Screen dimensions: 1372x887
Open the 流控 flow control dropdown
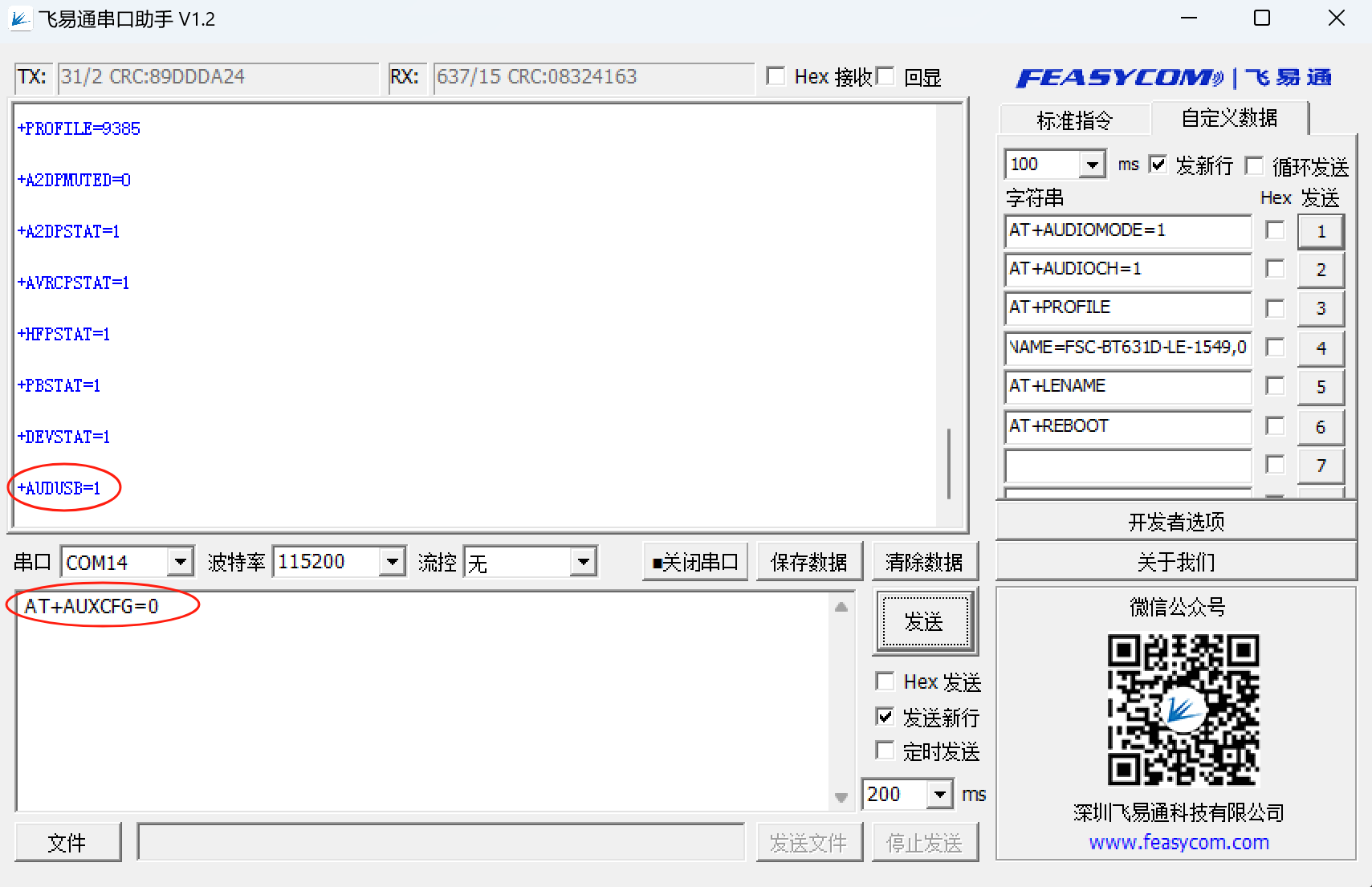(583, 561)
